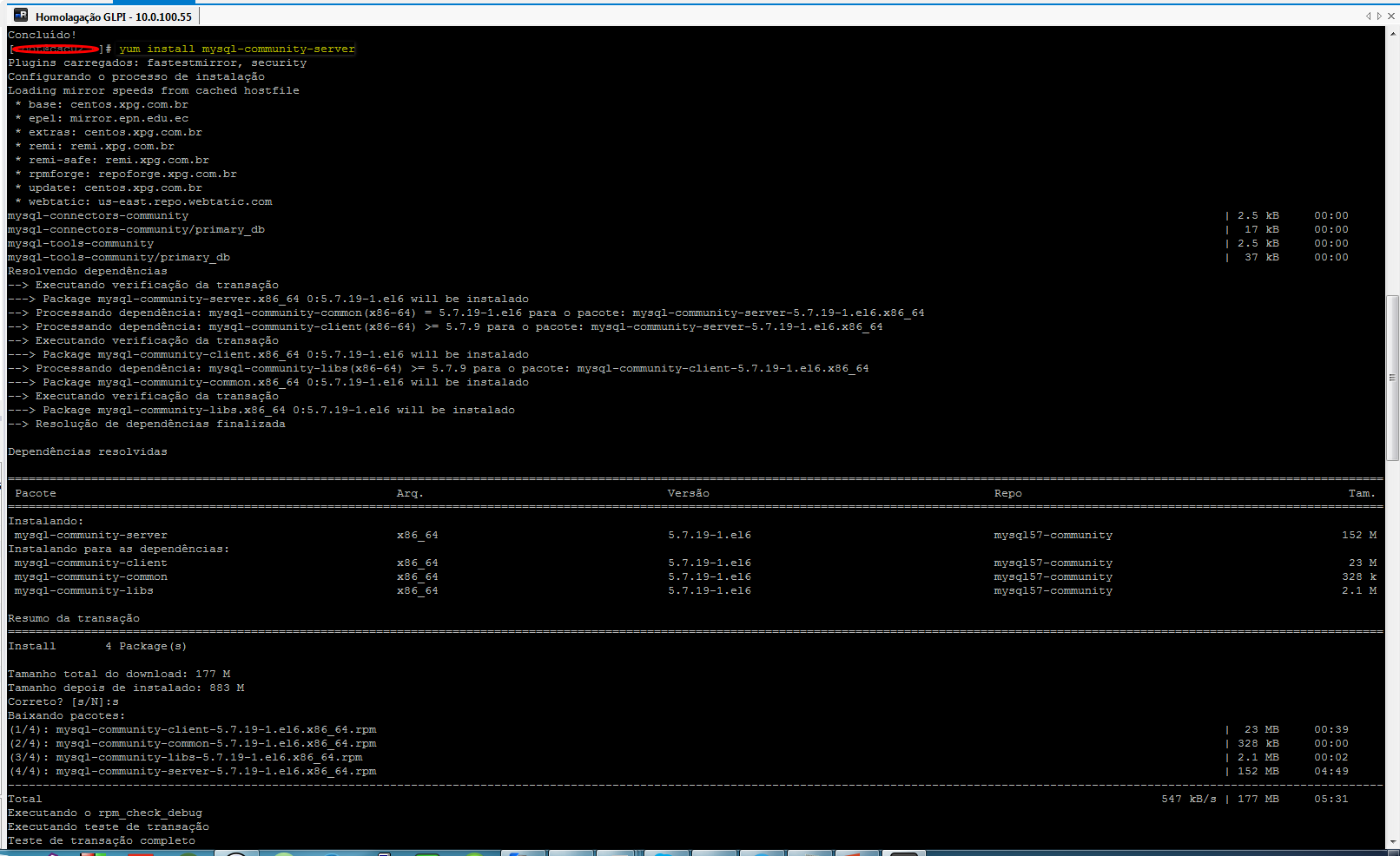Show previous tab using left arrow
1400x856 pixels.
point(1368,16)
